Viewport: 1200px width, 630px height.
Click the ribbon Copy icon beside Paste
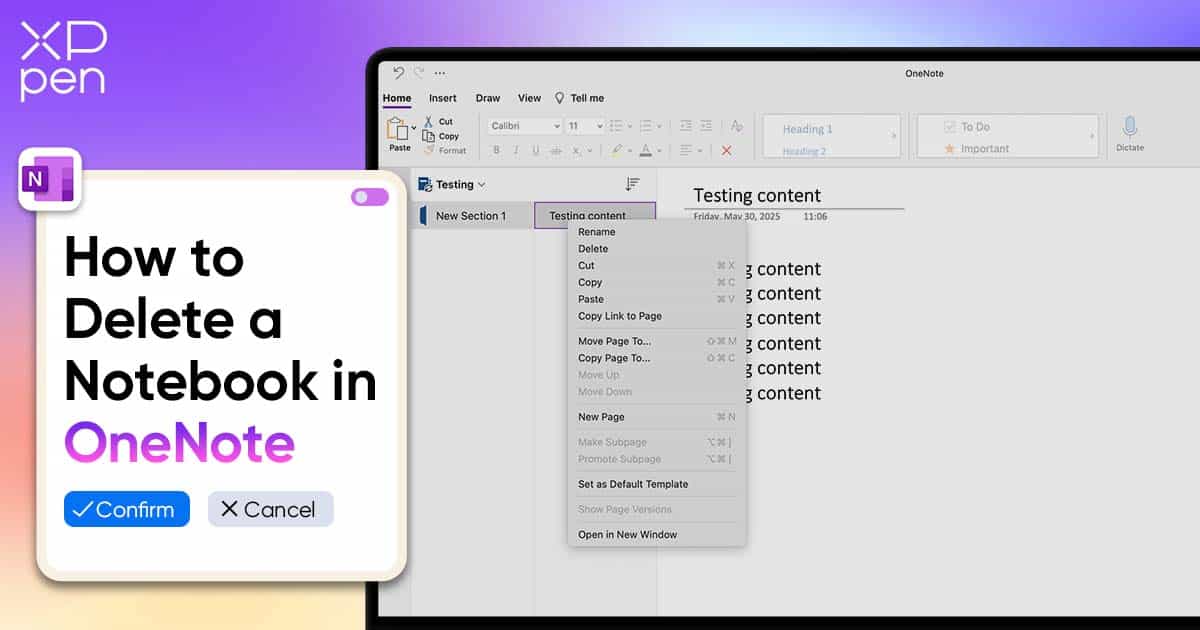(x=429, y=136)
